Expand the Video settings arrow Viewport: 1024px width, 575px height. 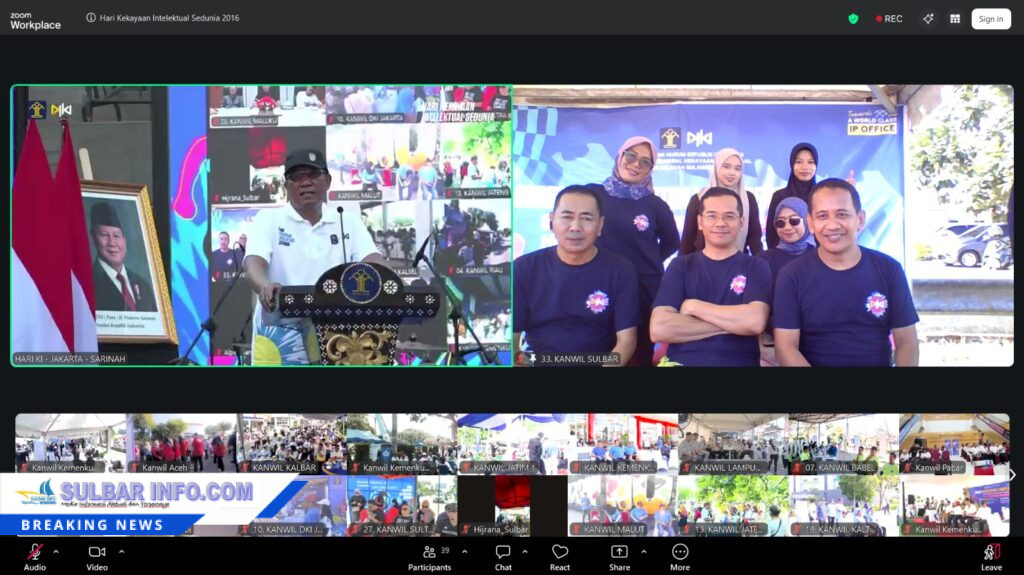(121, 551)
